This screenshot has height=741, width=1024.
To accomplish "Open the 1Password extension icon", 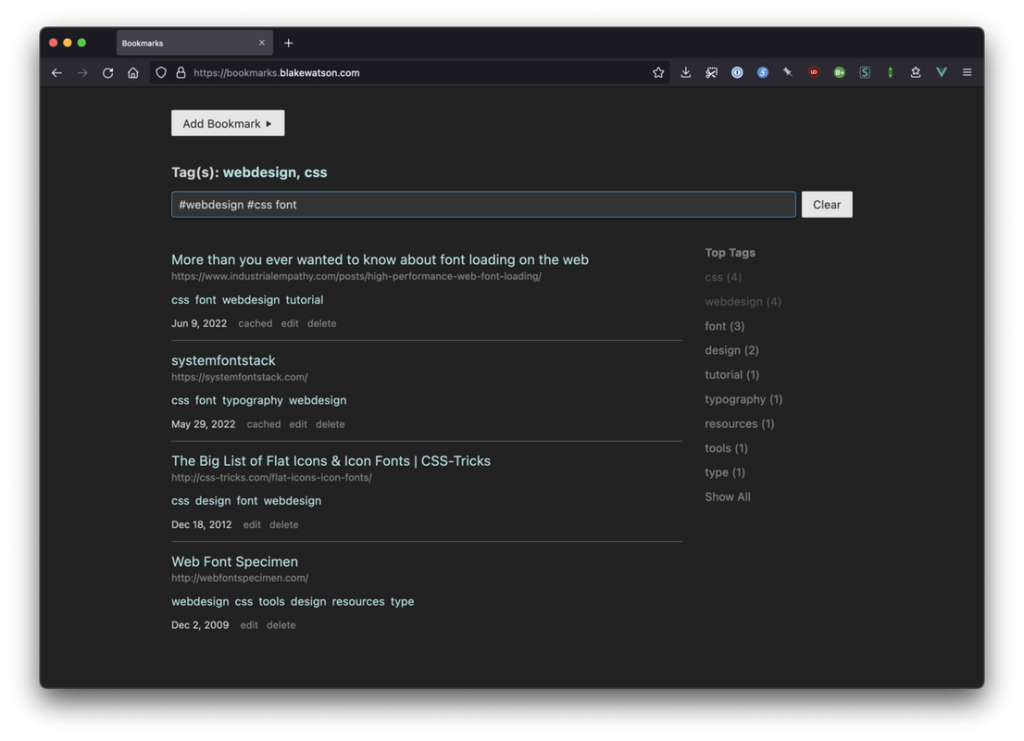I will coord(737,72).
